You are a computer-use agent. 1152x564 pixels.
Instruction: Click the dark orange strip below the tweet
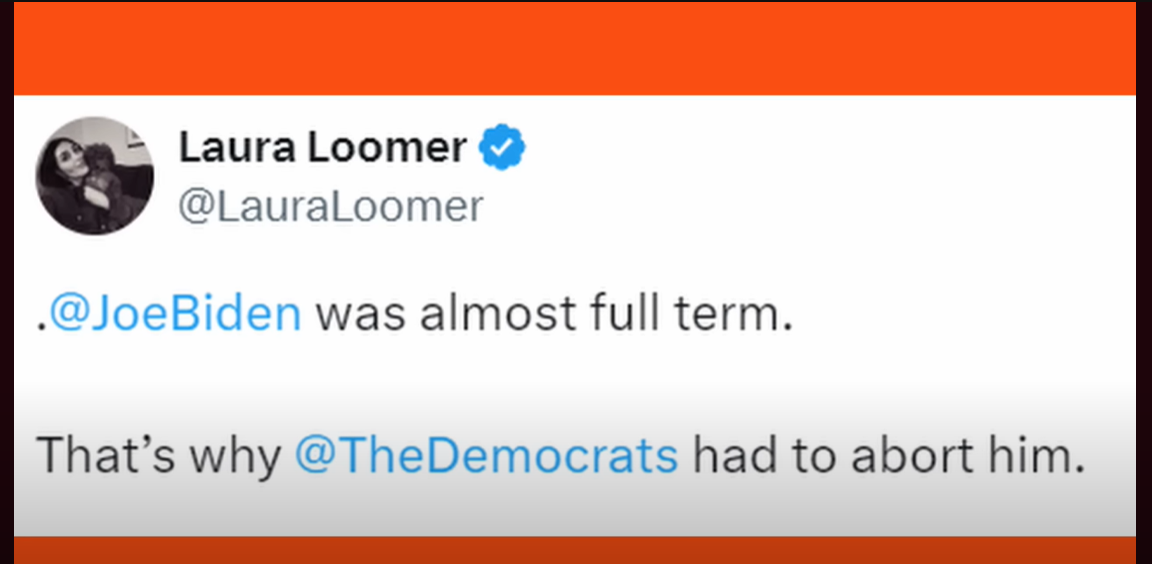(575, 549)
